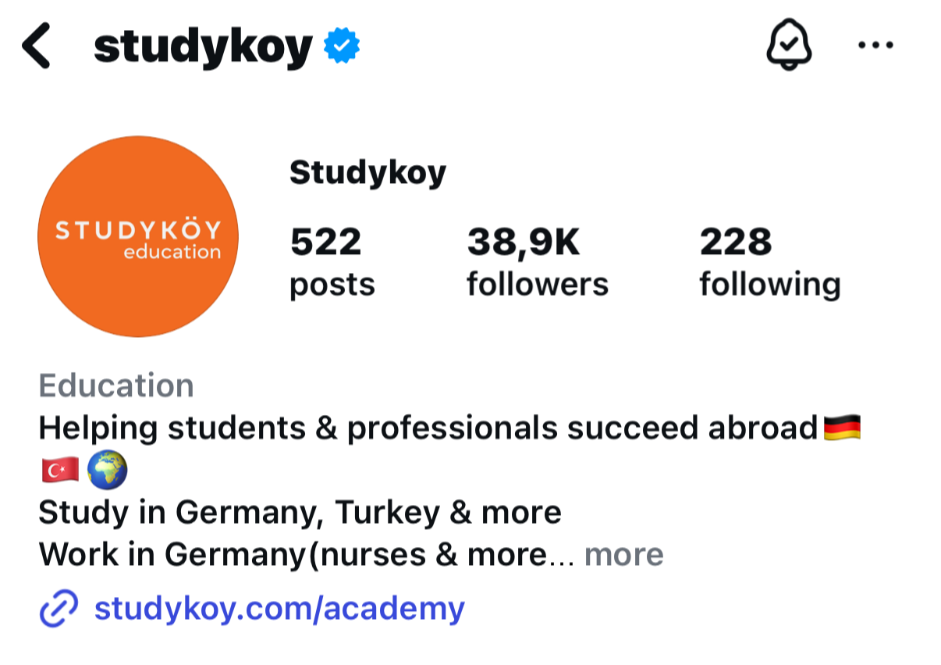
Task: Tap the "Work in Germany(nurses & more" line
Action: [x=293, y=554]
